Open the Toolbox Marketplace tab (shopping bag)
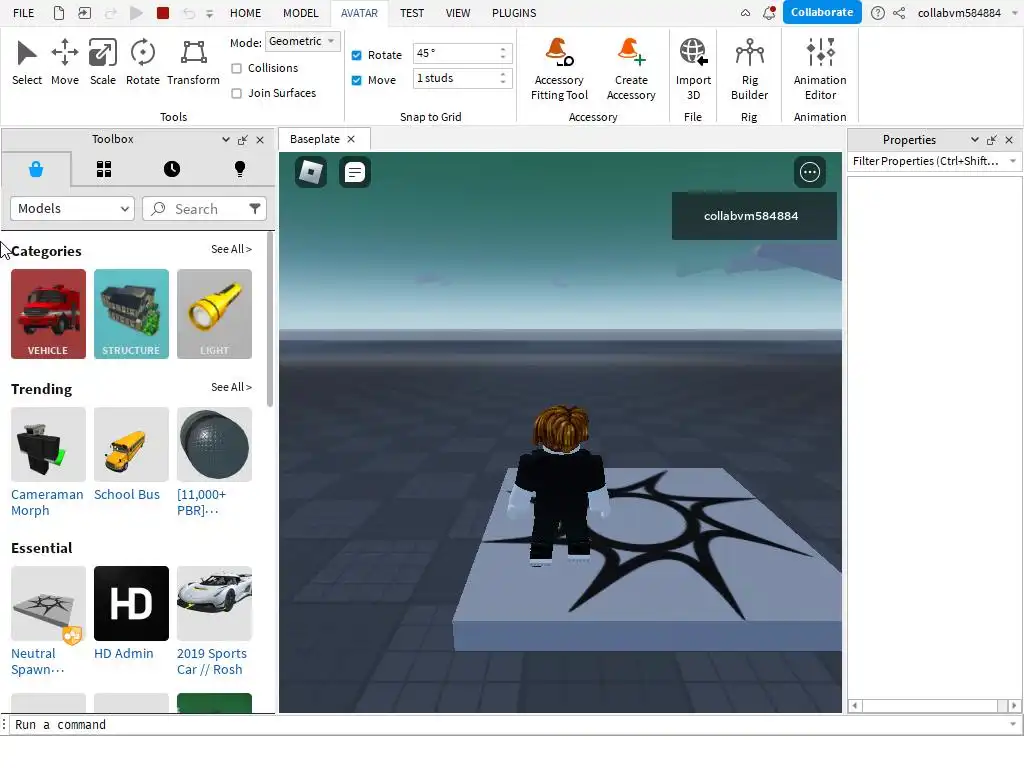 coord(36,169)
